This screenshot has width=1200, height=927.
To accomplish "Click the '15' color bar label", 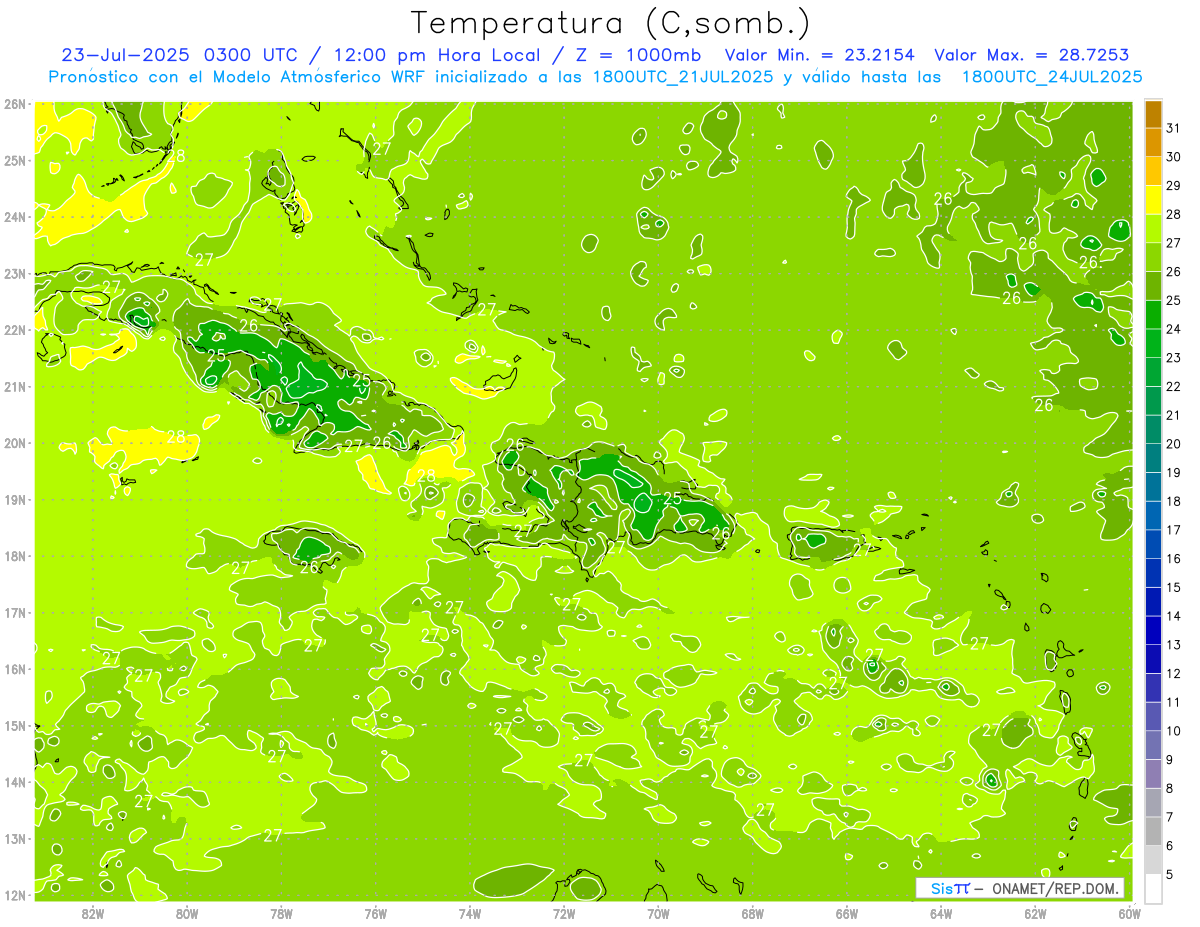I will click(1173, 587).
